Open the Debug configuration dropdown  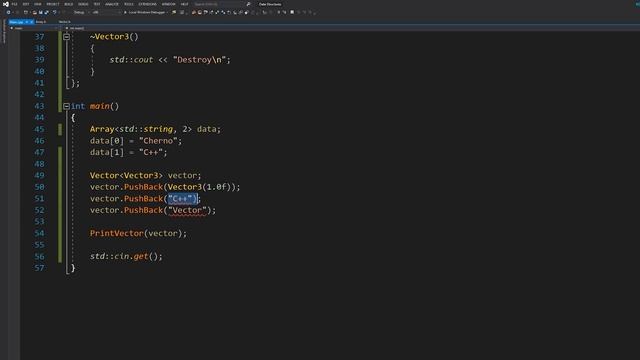click(x=81, y=12)
